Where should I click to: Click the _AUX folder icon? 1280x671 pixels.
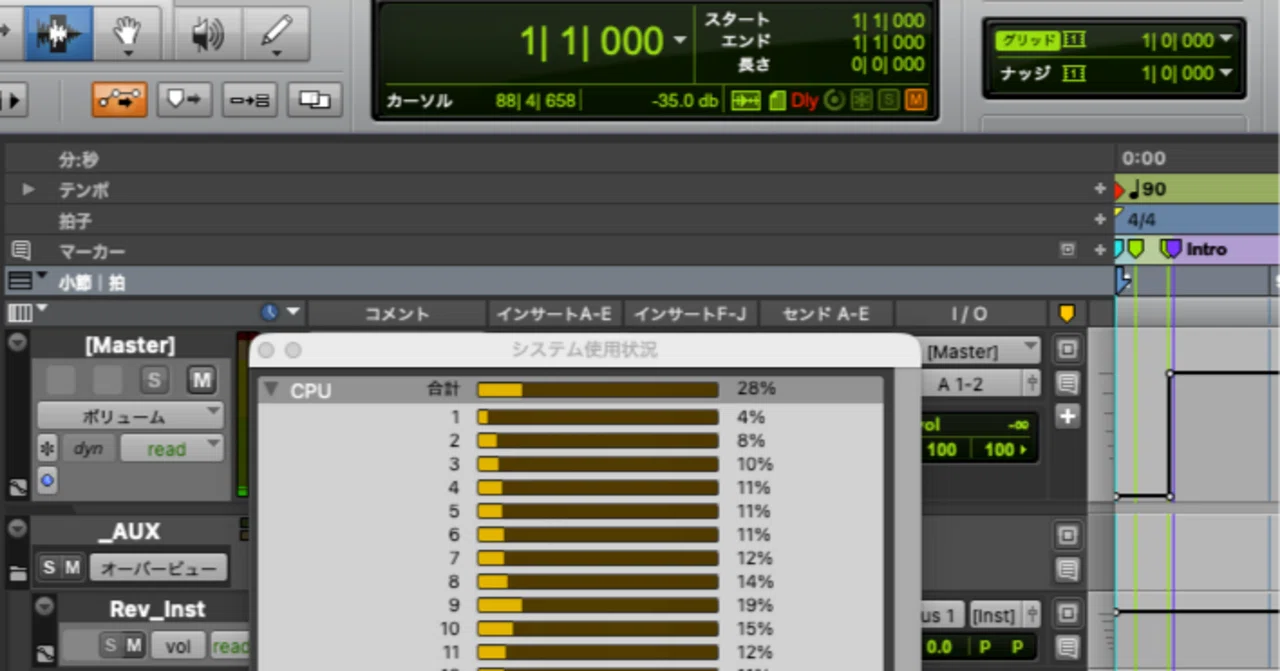click(x=17, y=574)
